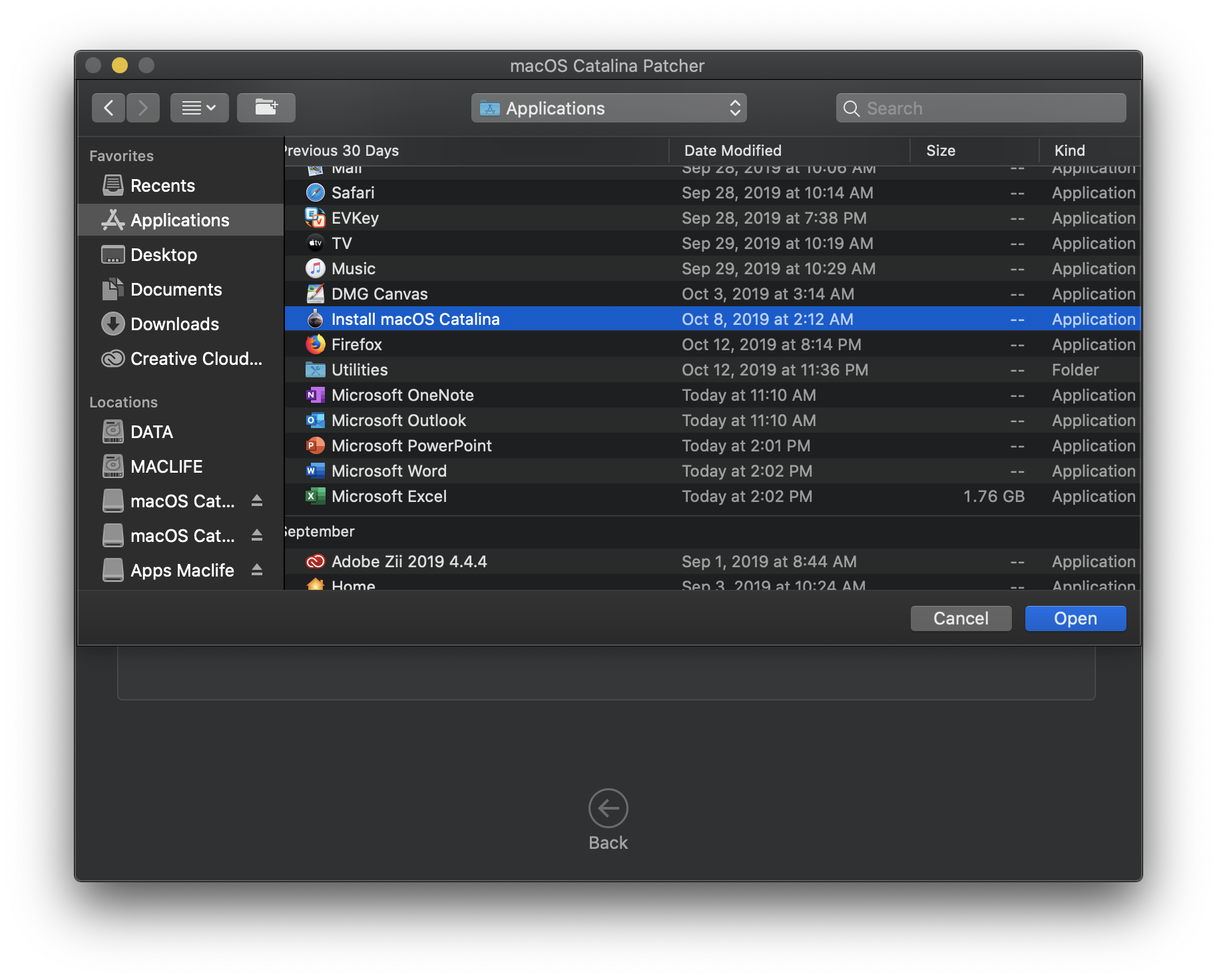1217x980 pixels.
Task: Select the Microsoft Excel icon
Action: coord(316,496)
